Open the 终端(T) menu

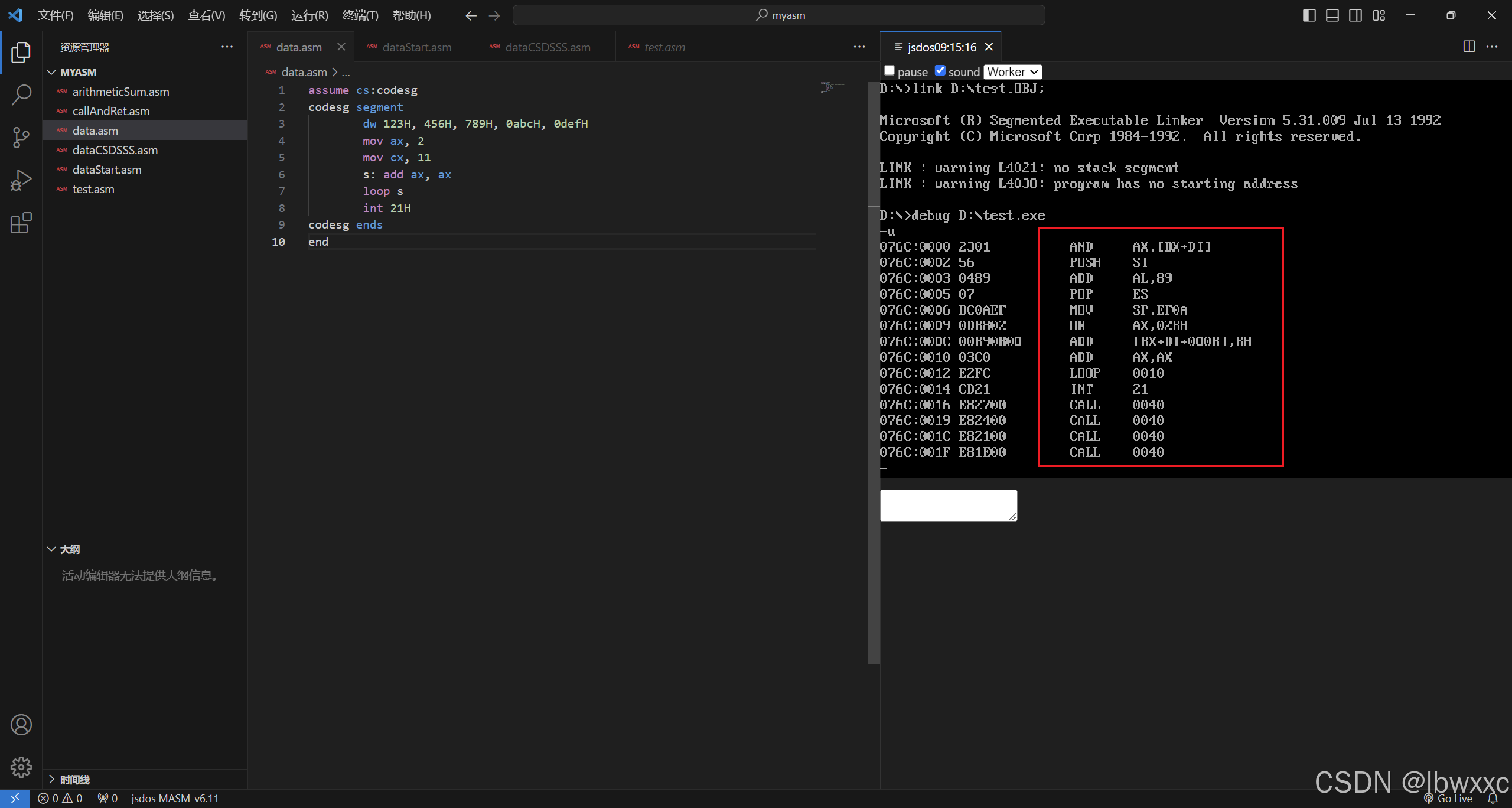pos(360,15)
